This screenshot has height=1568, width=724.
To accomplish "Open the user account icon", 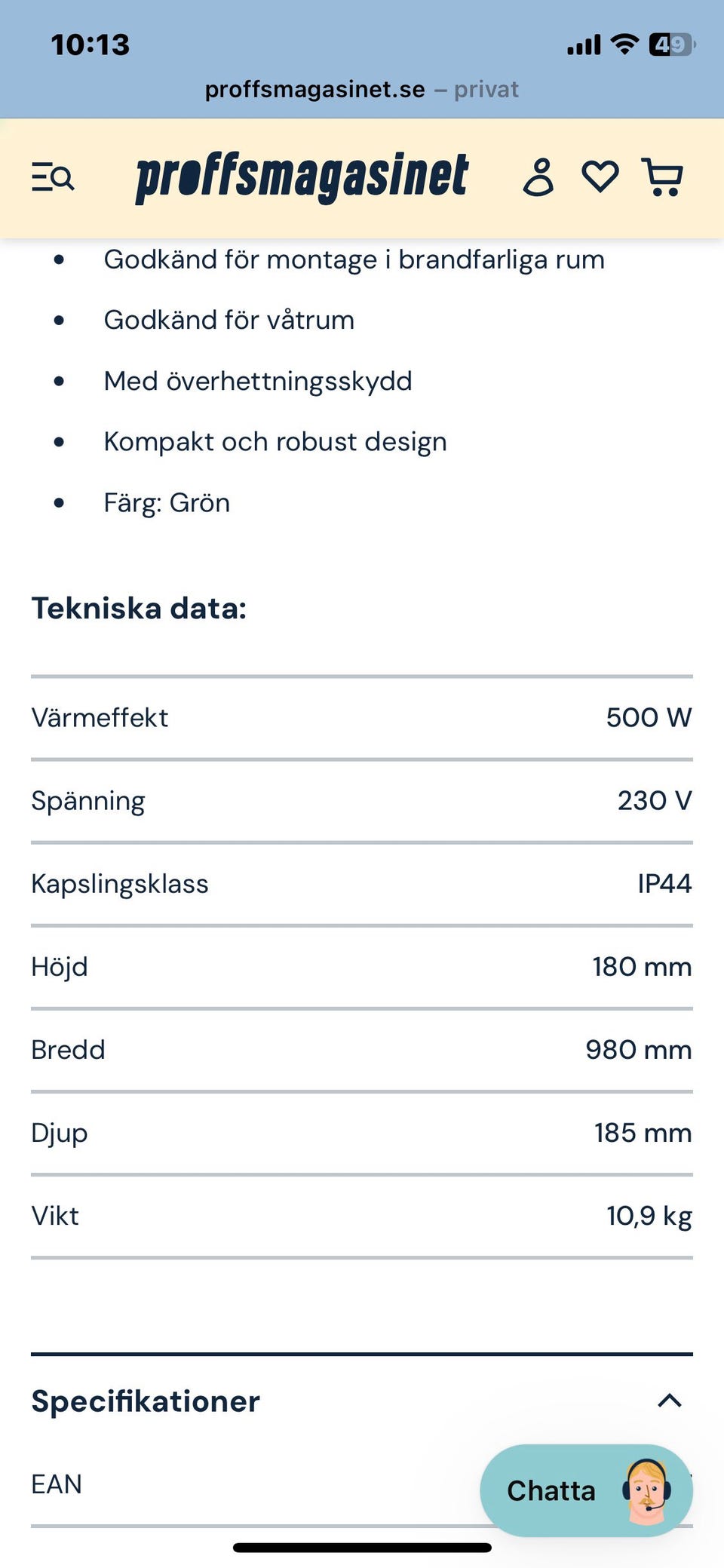I will pyautogui.click(x=538, y=178).
